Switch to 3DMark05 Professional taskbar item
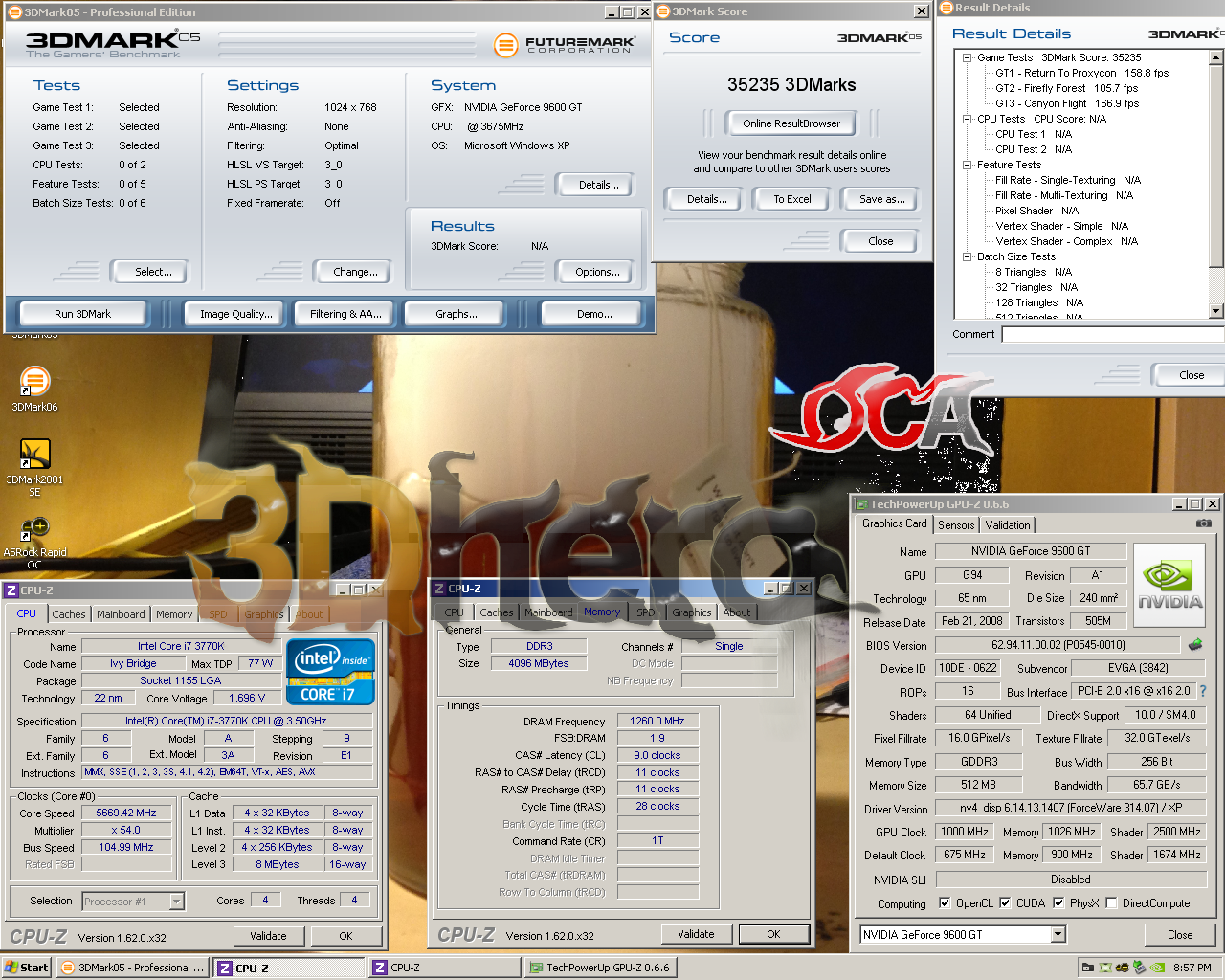1225x980 pixels. point(132,968)
